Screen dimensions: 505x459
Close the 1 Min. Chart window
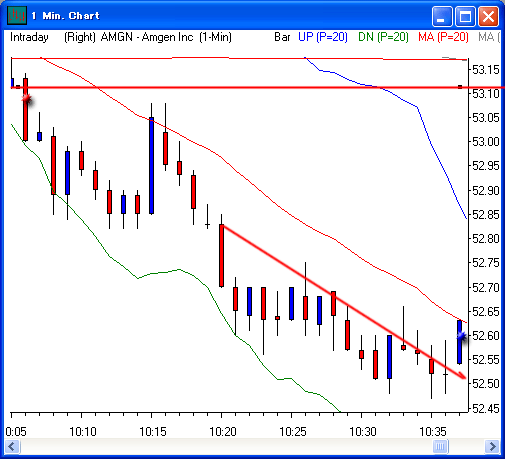[488, 16]
